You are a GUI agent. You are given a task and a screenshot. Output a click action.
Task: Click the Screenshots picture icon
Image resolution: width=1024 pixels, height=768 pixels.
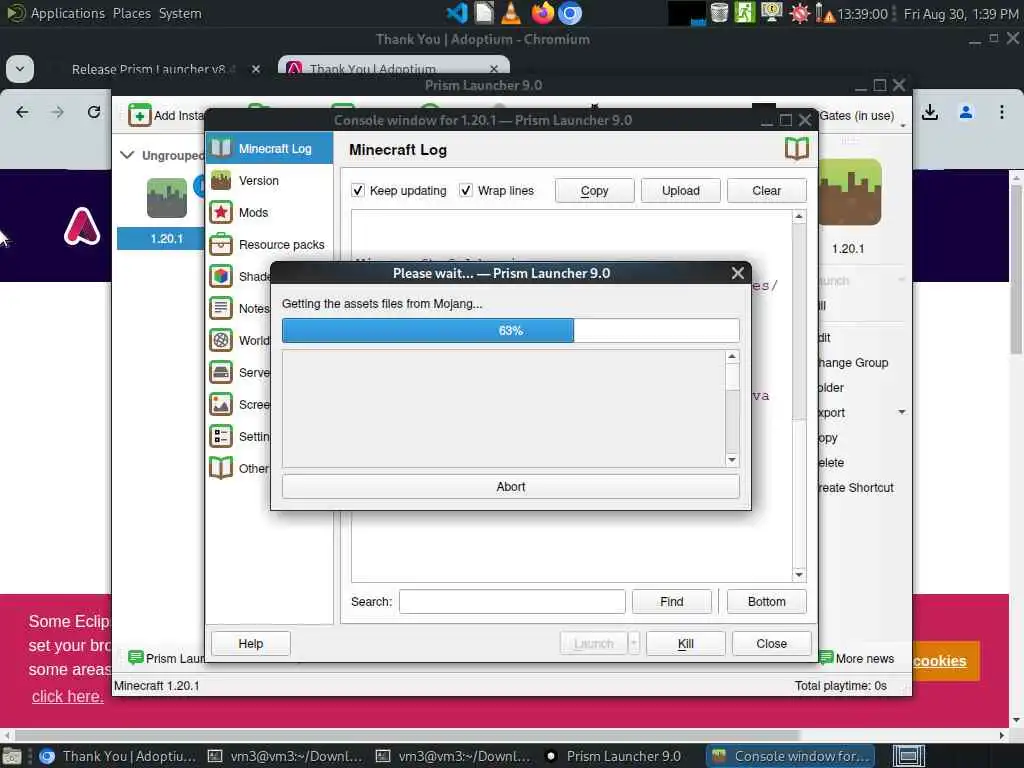coord(221,404)
